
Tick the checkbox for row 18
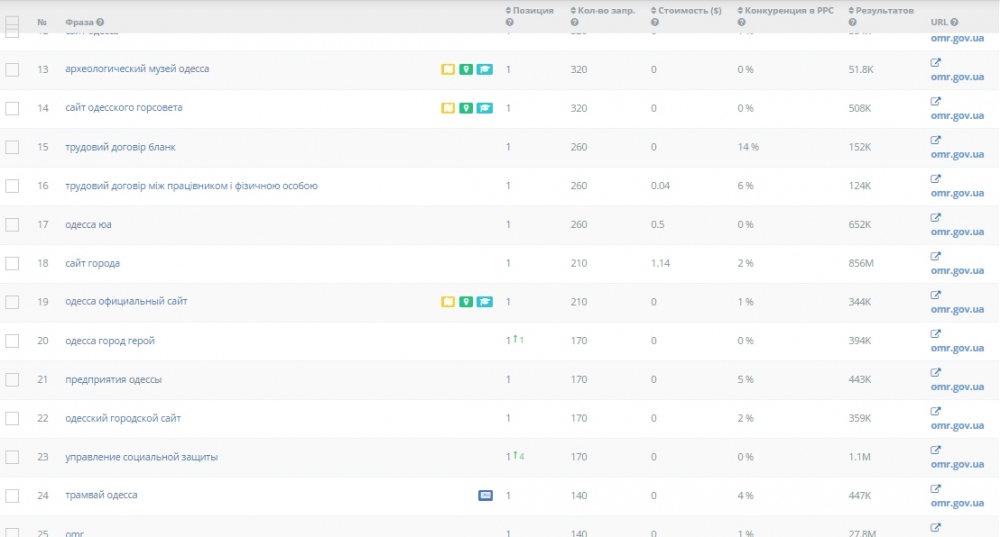pos(12,263)
